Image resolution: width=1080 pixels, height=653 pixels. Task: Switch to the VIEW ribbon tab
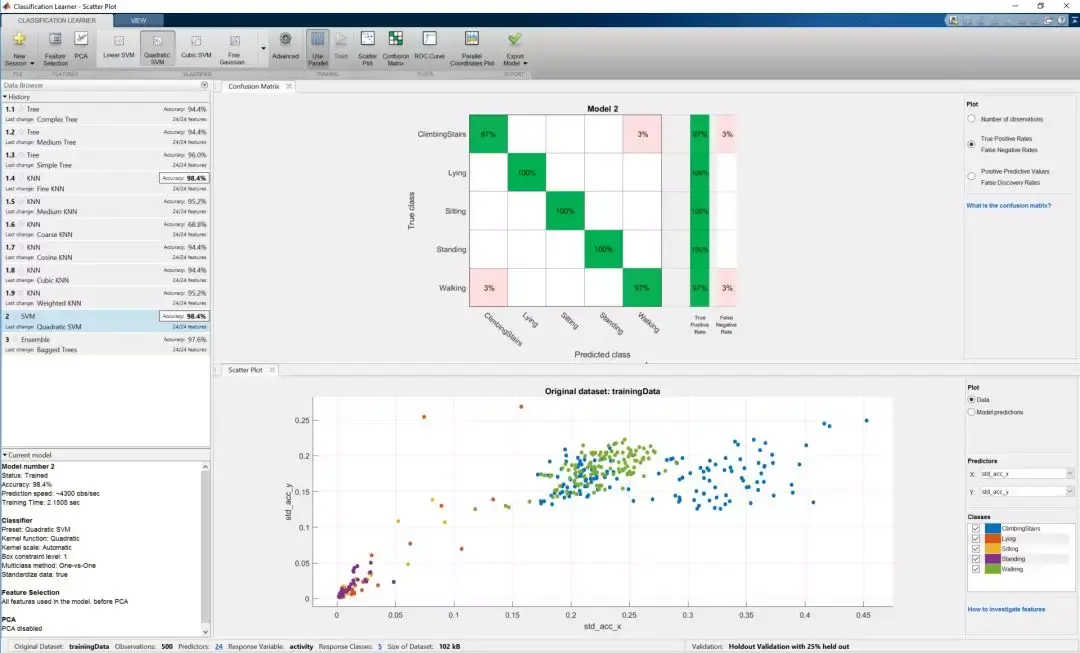pyautogui.click(x=139, y=19)
